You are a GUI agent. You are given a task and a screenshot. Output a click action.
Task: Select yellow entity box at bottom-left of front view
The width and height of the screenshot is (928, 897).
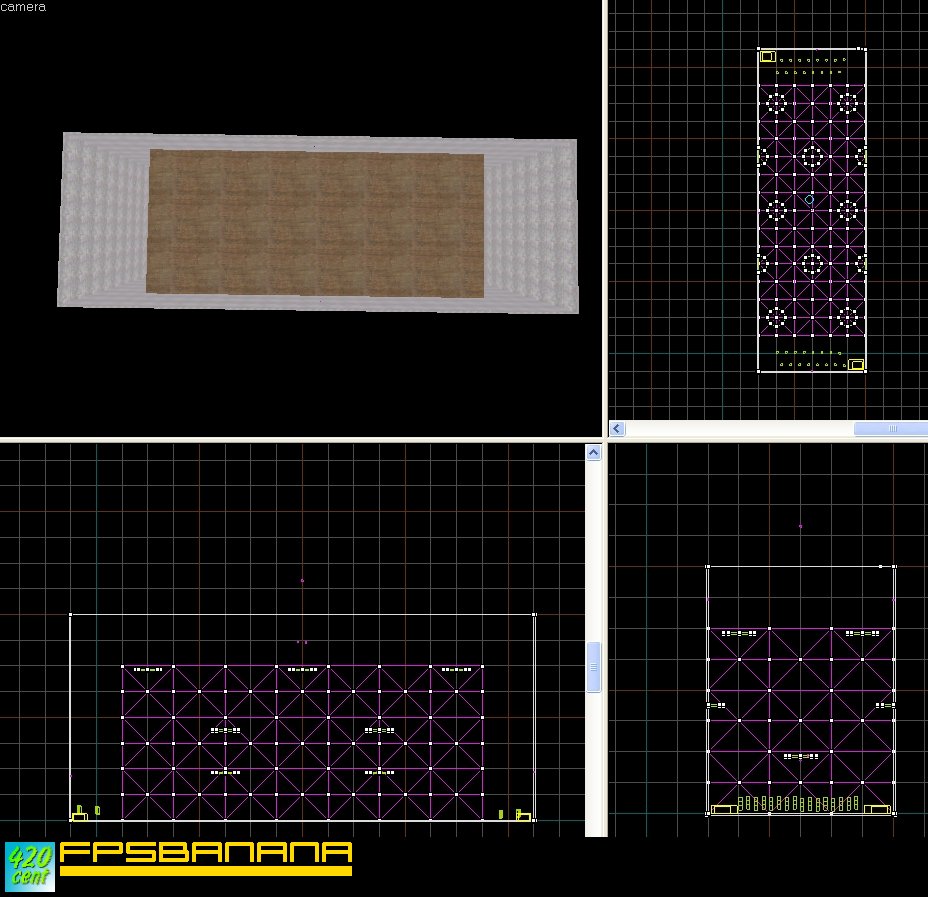pyautogui.click(x=79, y=815)
